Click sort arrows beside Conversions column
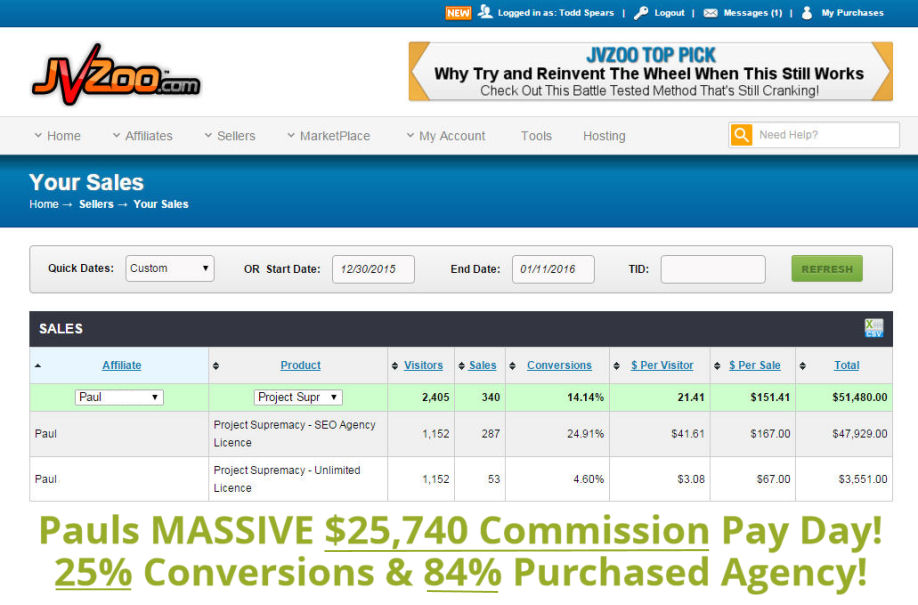The width and height of the screenshot is (918, 605). click(512, 365)
